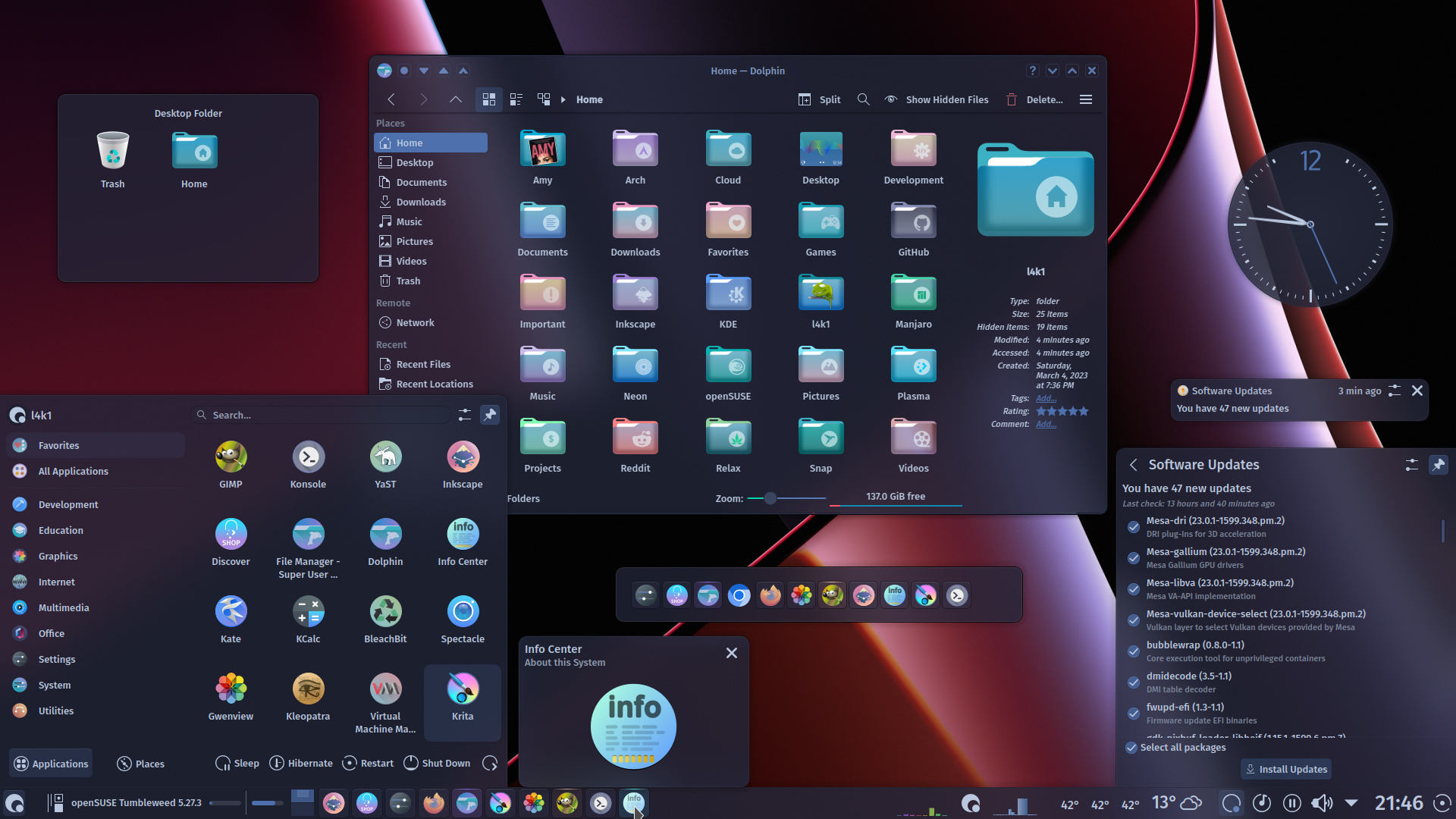This screenshot has height=819, width=1456.
Task: Set the fifth star in the info panel rating
Action: coord(1084,411)
